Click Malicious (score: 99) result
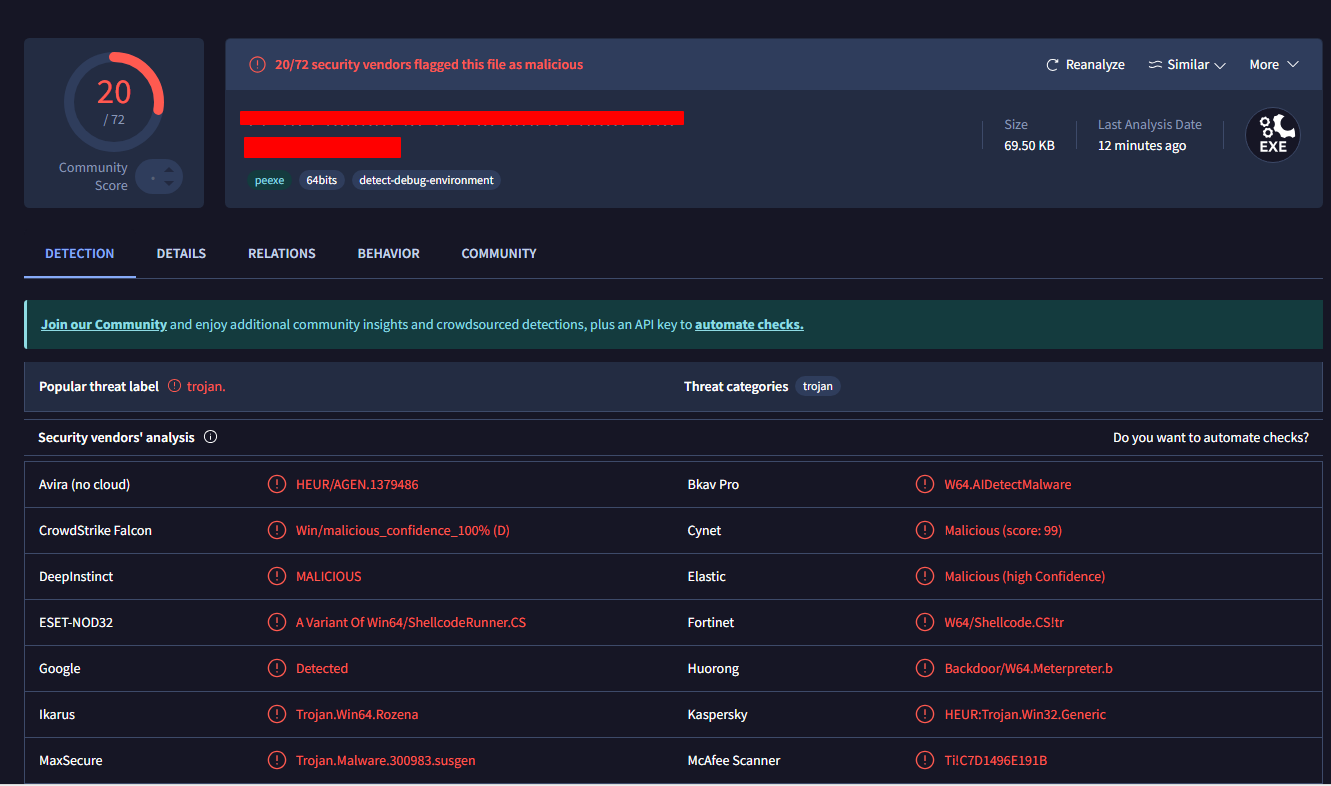1331x786 pixels. [1003, 530]
